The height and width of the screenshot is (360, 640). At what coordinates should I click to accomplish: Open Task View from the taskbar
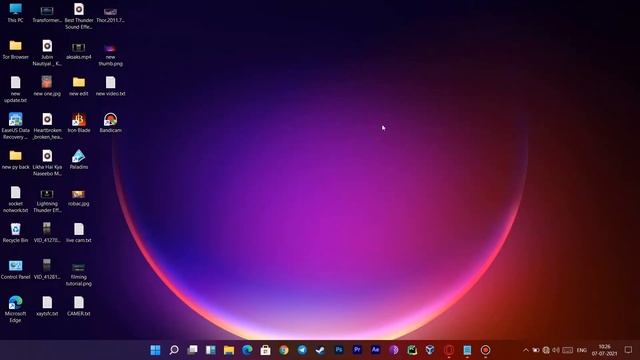click(x=192, y=350)
